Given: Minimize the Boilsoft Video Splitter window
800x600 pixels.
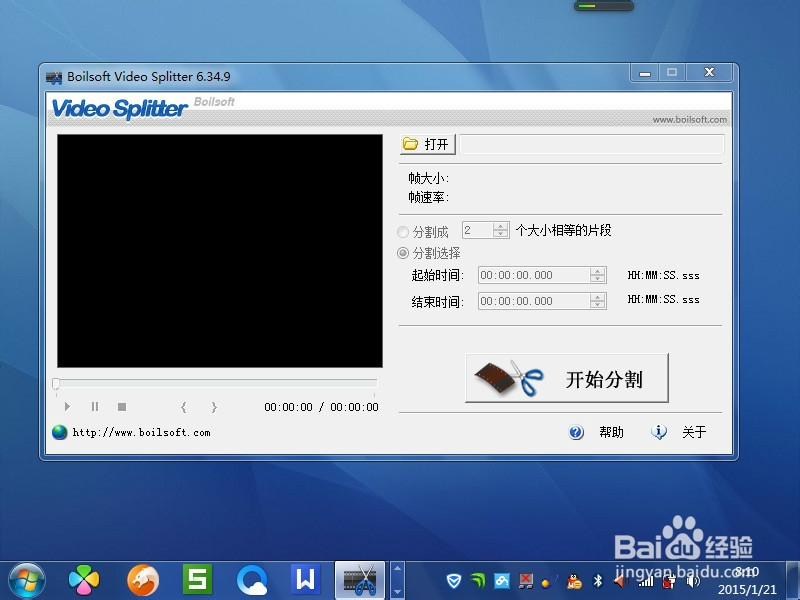Looking at the screenshot, I should pyautogui.click(x=645, y=72).
